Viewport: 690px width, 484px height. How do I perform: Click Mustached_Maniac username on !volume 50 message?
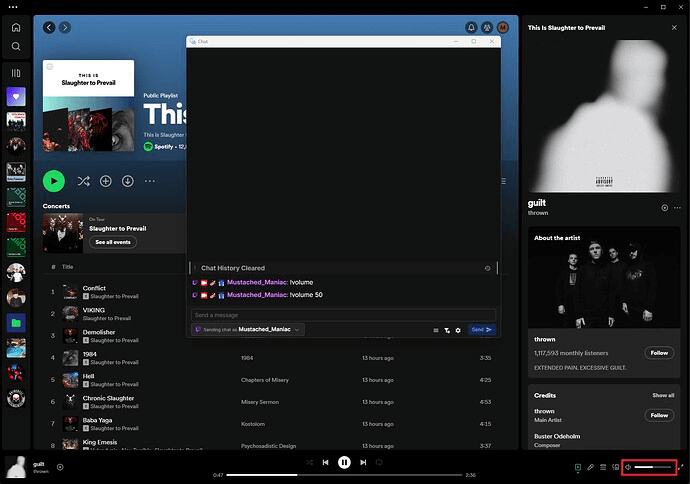(257, 295)
